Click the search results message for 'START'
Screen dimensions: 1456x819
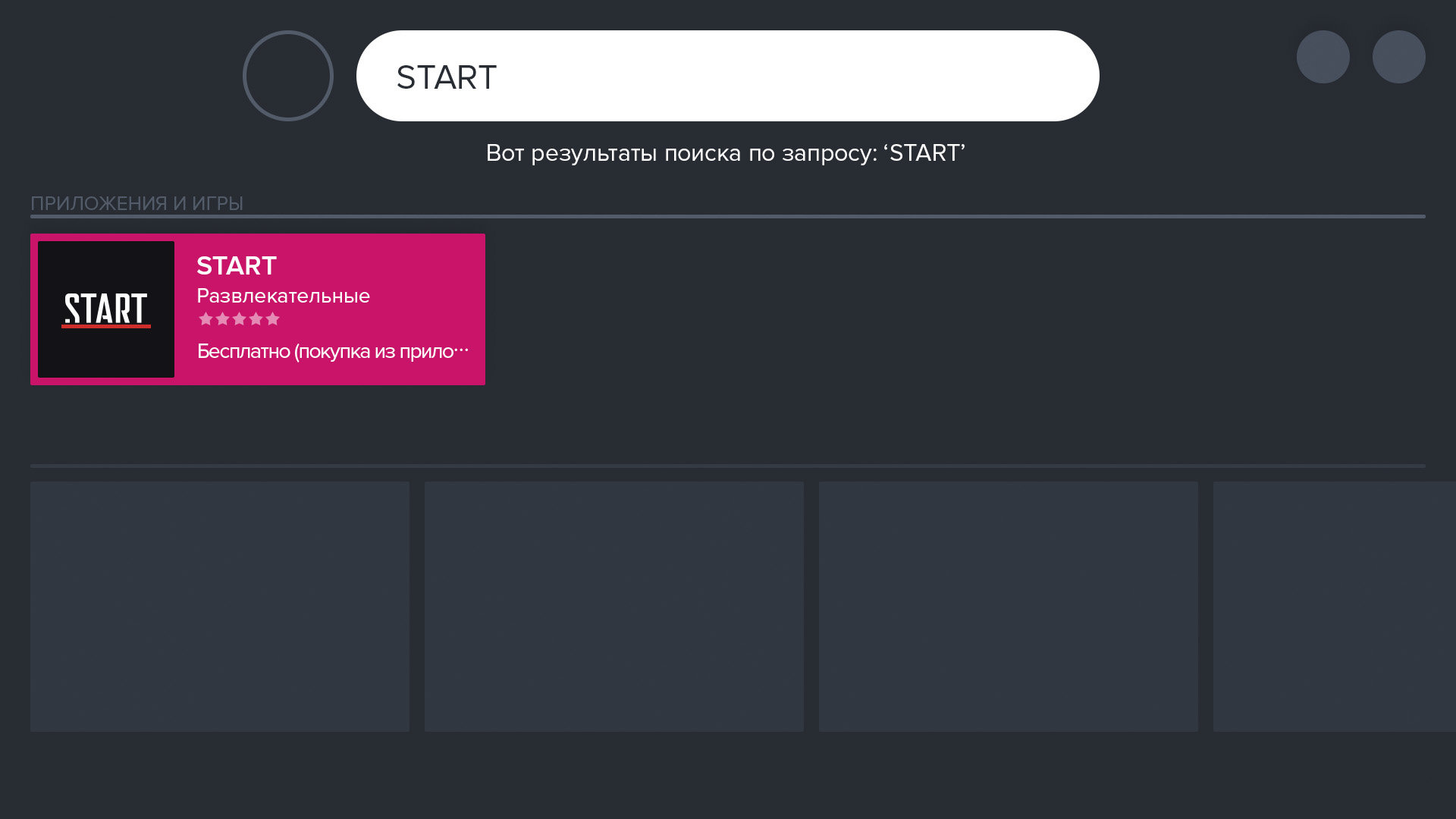tap(725, 153)
